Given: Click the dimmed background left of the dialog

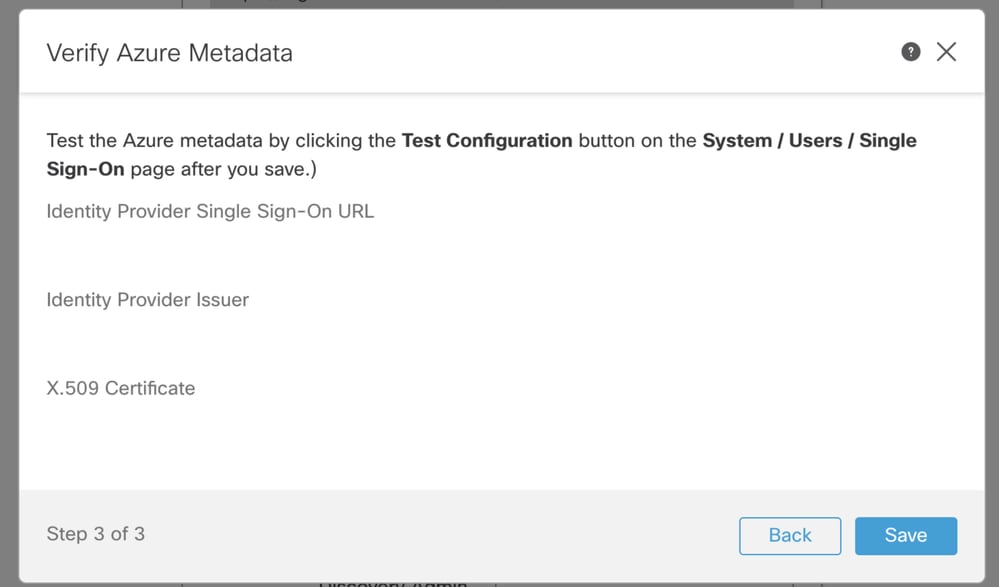Looking at the screenshot, I should point(9,293).
